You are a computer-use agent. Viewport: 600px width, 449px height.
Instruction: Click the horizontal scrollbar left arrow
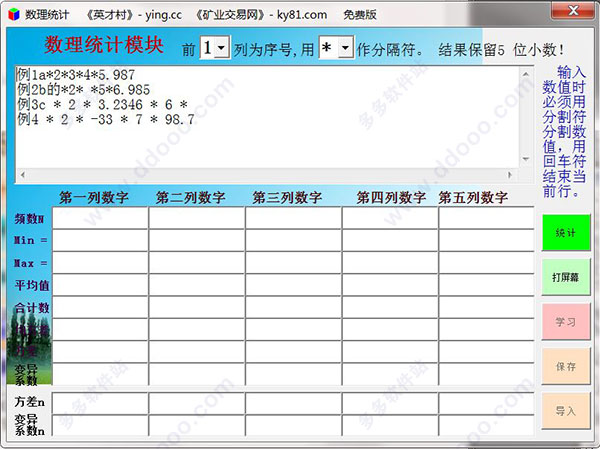tap(23, 175)
